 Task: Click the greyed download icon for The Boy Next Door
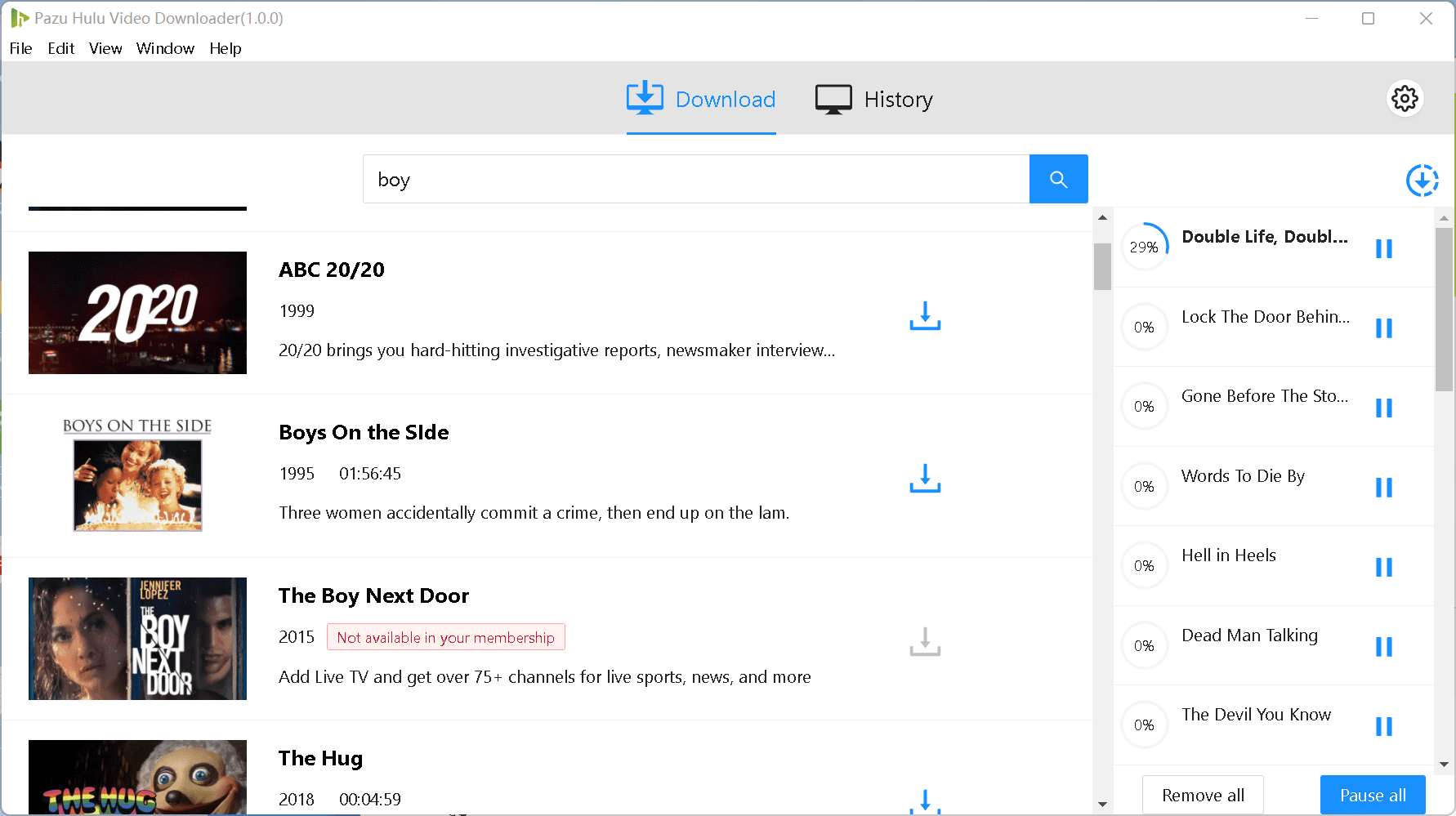925,642
